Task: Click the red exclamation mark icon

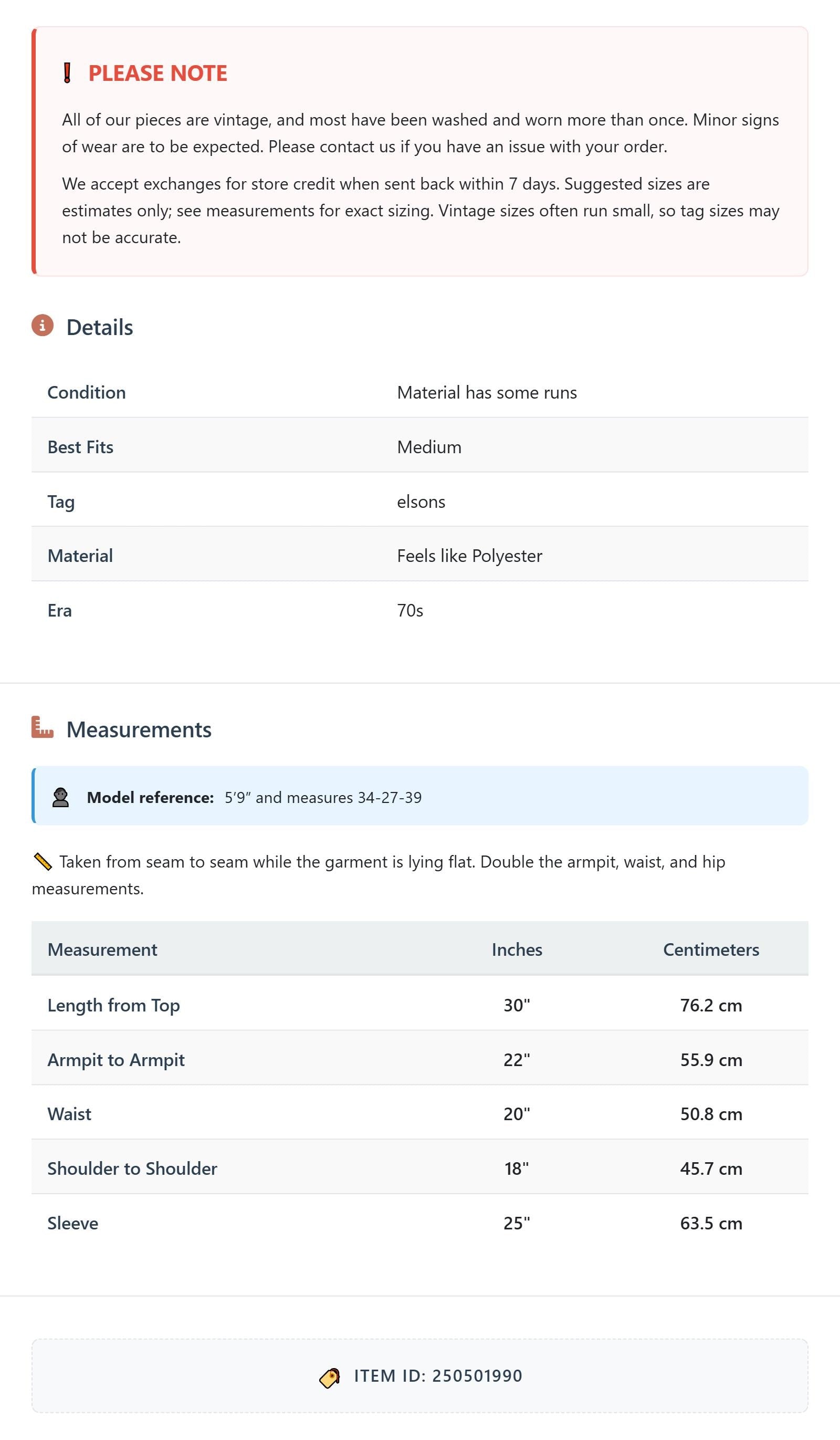Action: pyautogui.click(x=67, y=73)
